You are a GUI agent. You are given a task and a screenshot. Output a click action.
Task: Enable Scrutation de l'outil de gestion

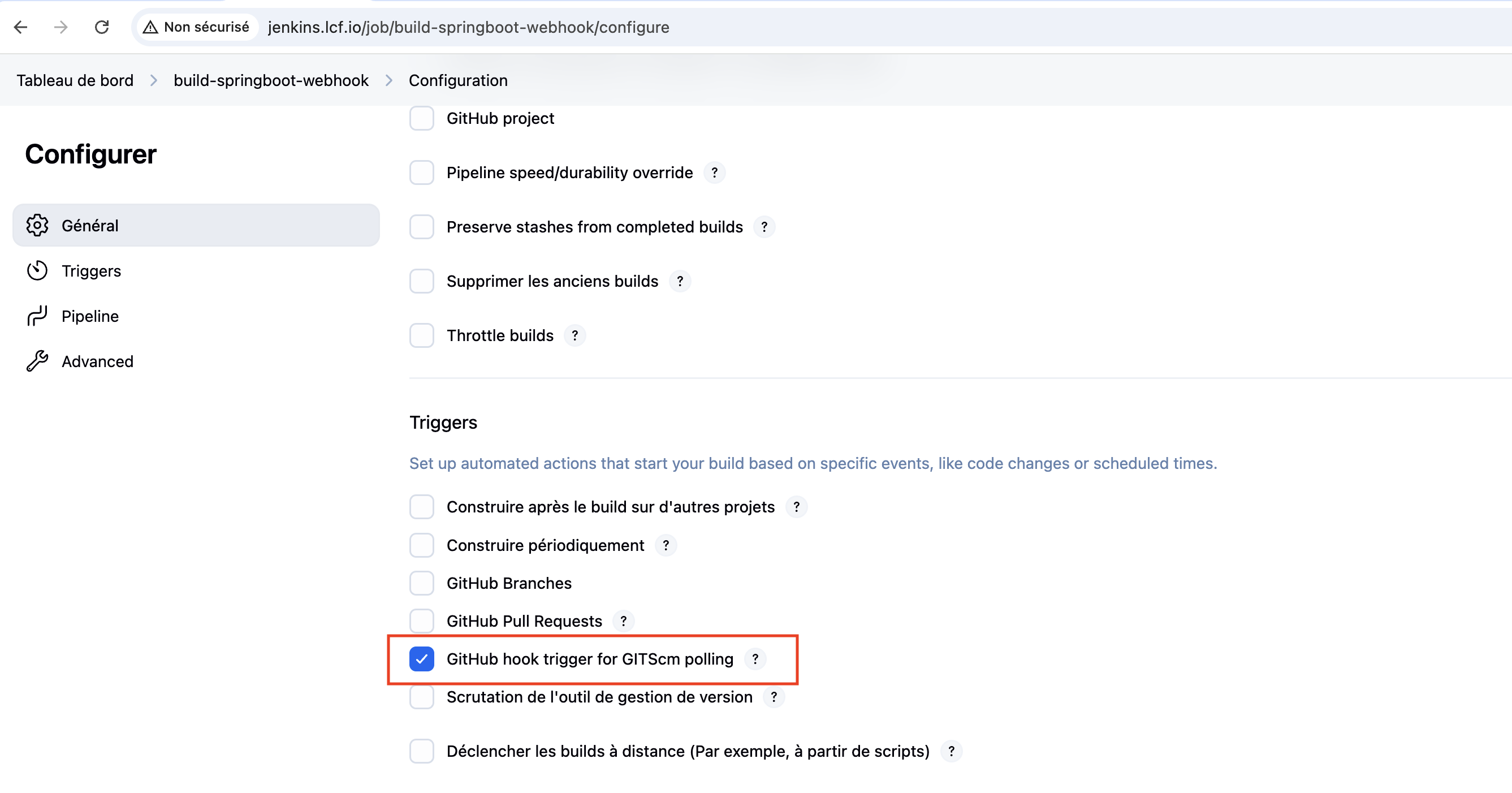[421, 697]
